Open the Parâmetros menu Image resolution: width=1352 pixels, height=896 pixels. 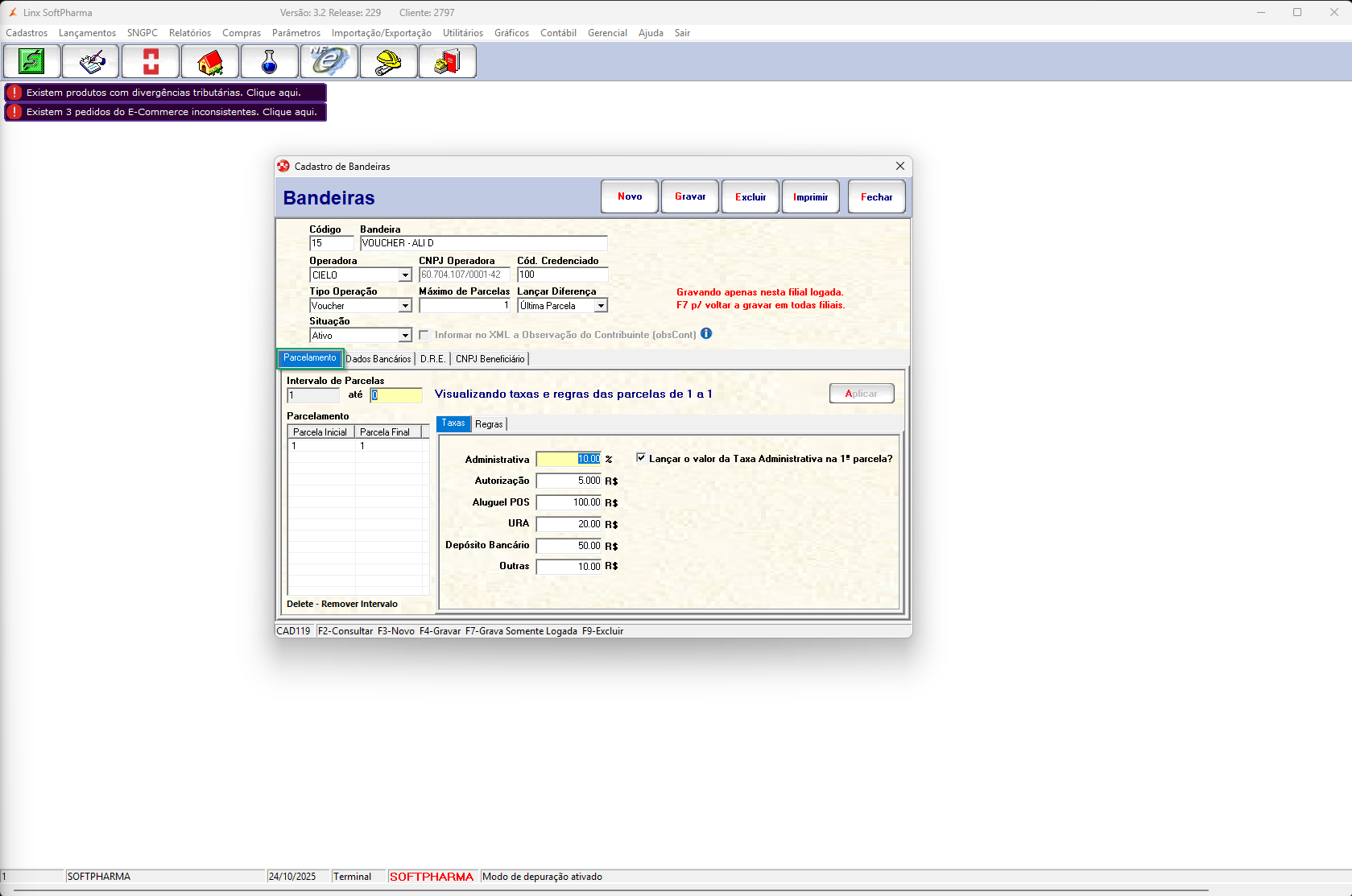point(296,33)
